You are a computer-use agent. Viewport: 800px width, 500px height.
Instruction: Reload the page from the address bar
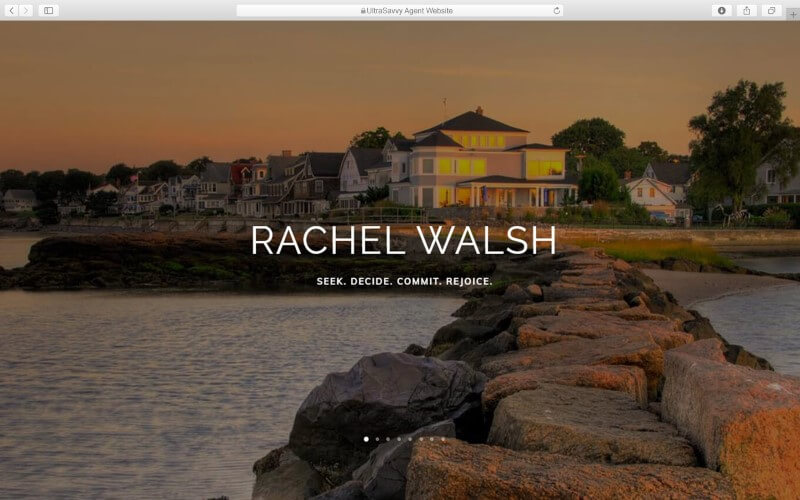(x=556, y=10)
